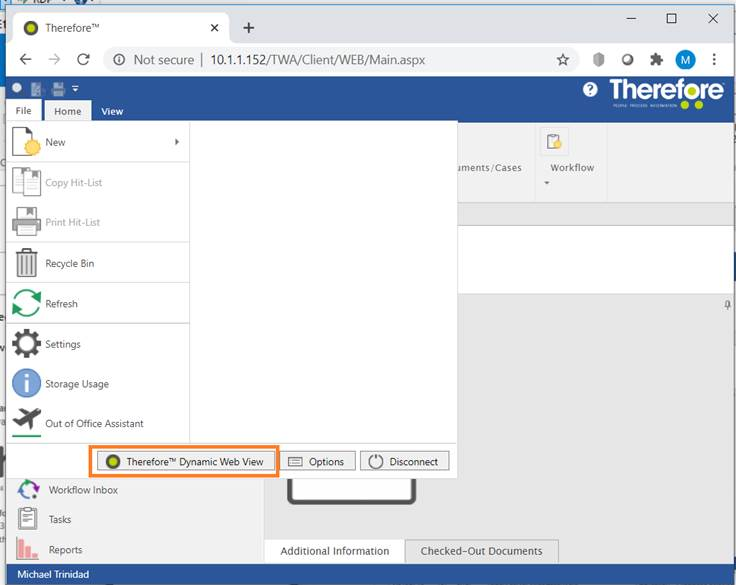The image size is (736, 585).
Task: Click the help question mark icon
Action: tap(590, 90)
